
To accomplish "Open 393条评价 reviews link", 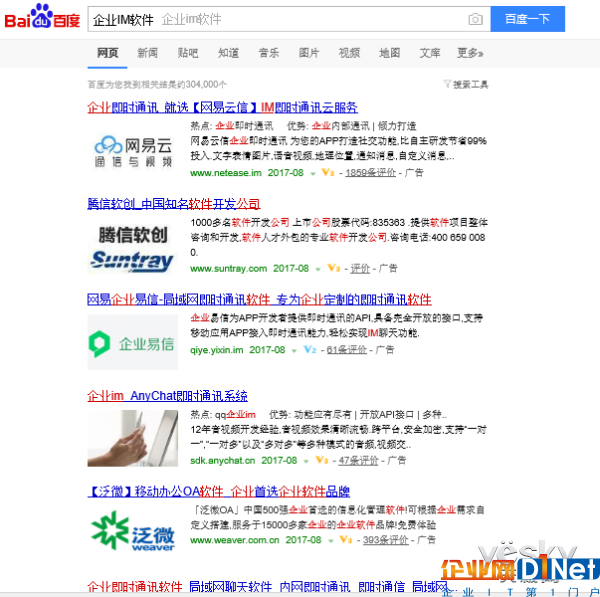I will pyautogui.click(x=386, y=540).
